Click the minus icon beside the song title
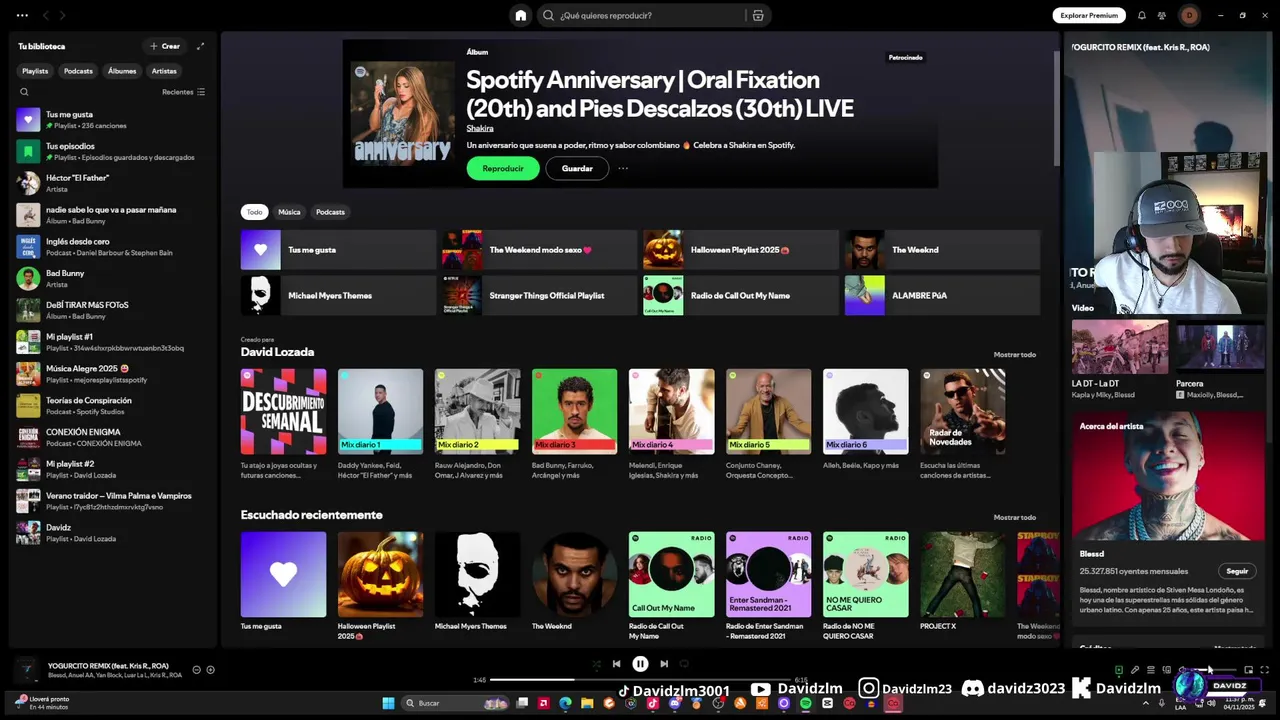The width and height of the screenshot is (1280, 720). click(196, 670)
